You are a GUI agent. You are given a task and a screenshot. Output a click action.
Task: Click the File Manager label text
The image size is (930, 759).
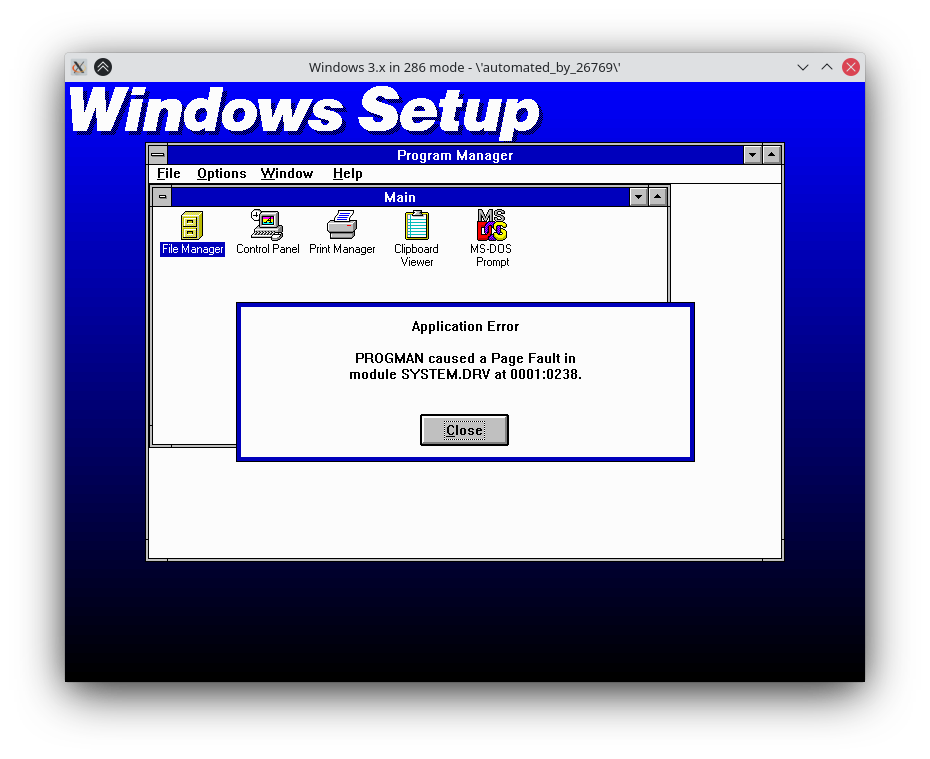[192, 249]
